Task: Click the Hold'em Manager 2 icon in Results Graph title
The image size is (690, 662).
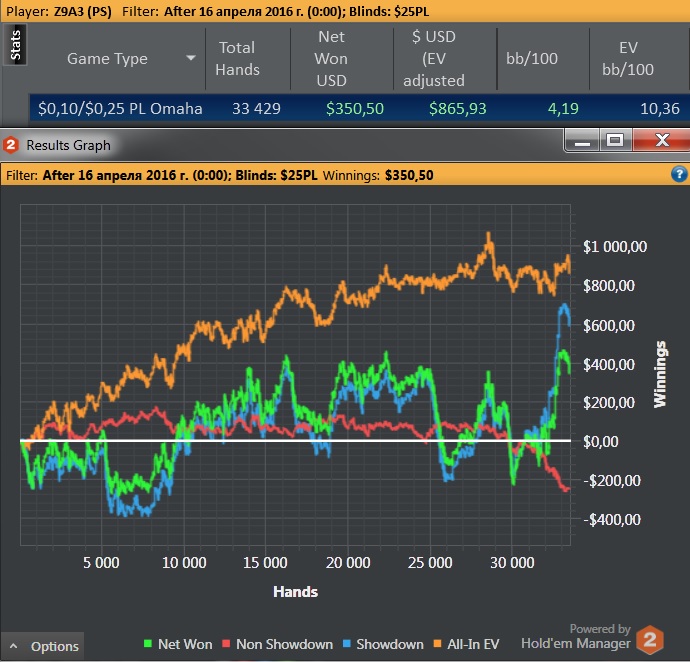Action: 11,145
